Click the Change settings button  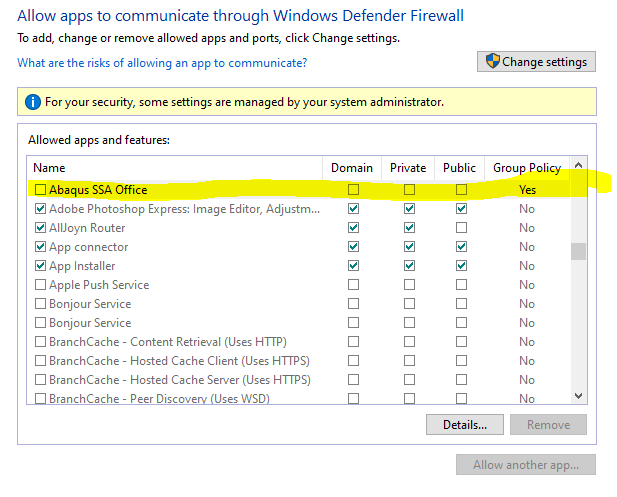pos(536,62)
